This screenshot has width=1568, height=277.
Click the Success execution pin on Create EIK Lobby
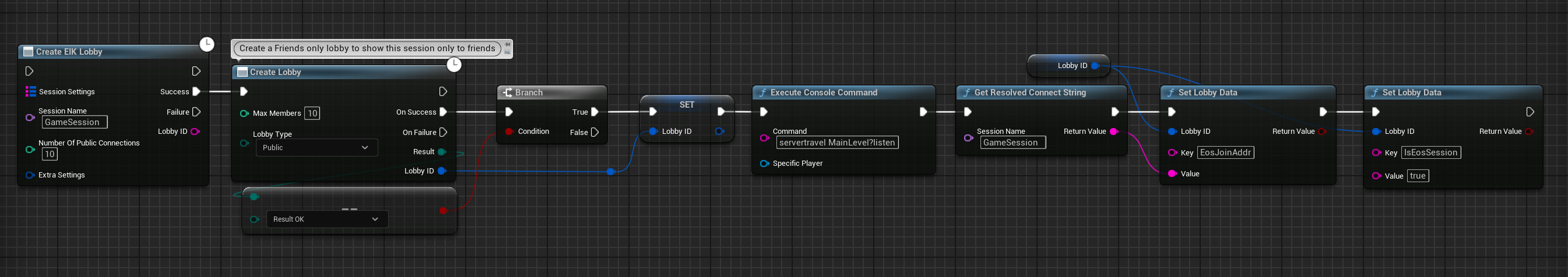196,92
